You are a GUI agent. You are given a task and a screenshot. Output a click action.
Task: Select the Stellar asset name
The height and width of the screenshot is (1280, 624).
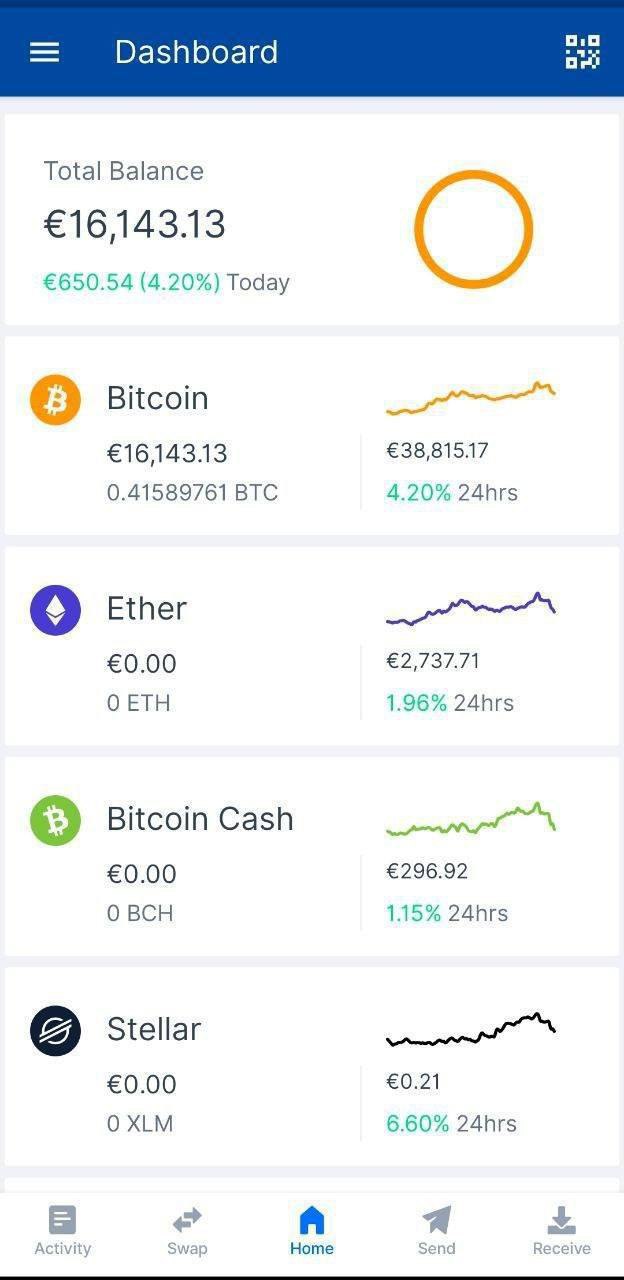pyautogui.click(x=154, y=1029)
